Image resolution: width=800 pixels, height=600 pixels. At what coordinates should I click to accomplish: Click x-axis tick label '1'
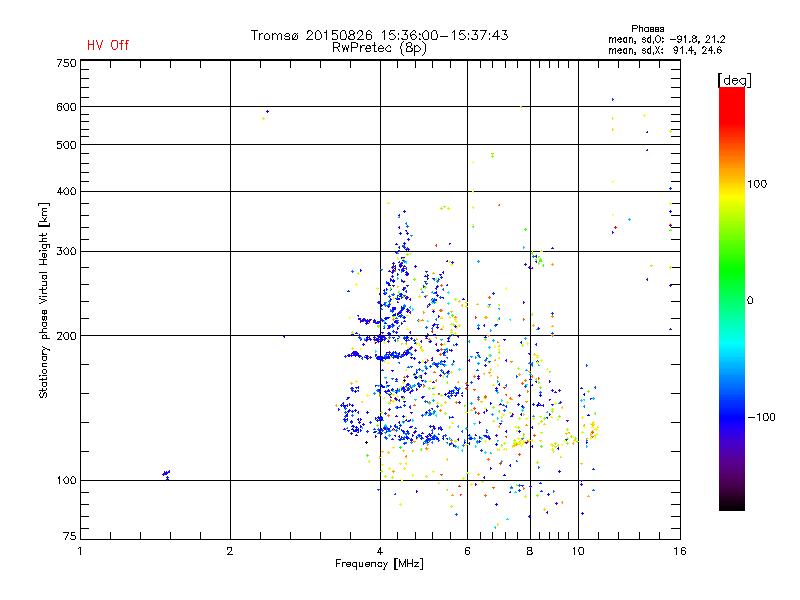coord(80,551)
